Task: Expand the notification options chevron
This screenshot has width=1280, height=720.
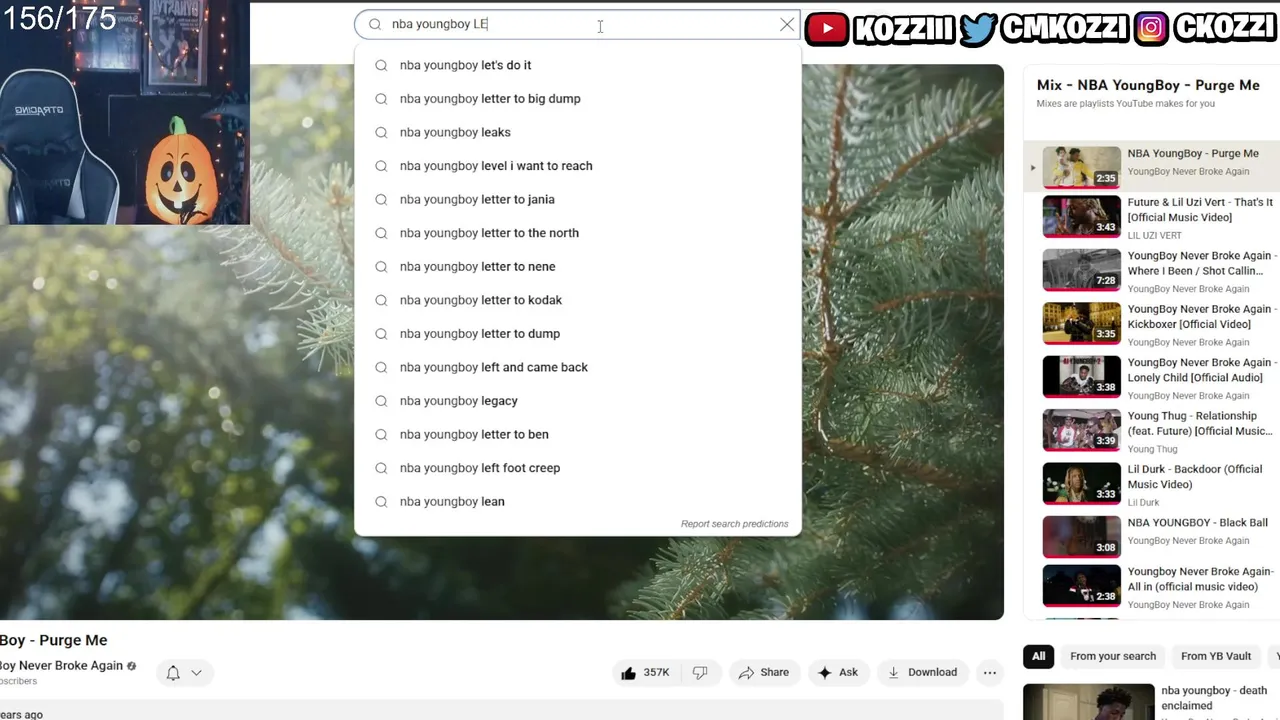Action: pos(196,673)
